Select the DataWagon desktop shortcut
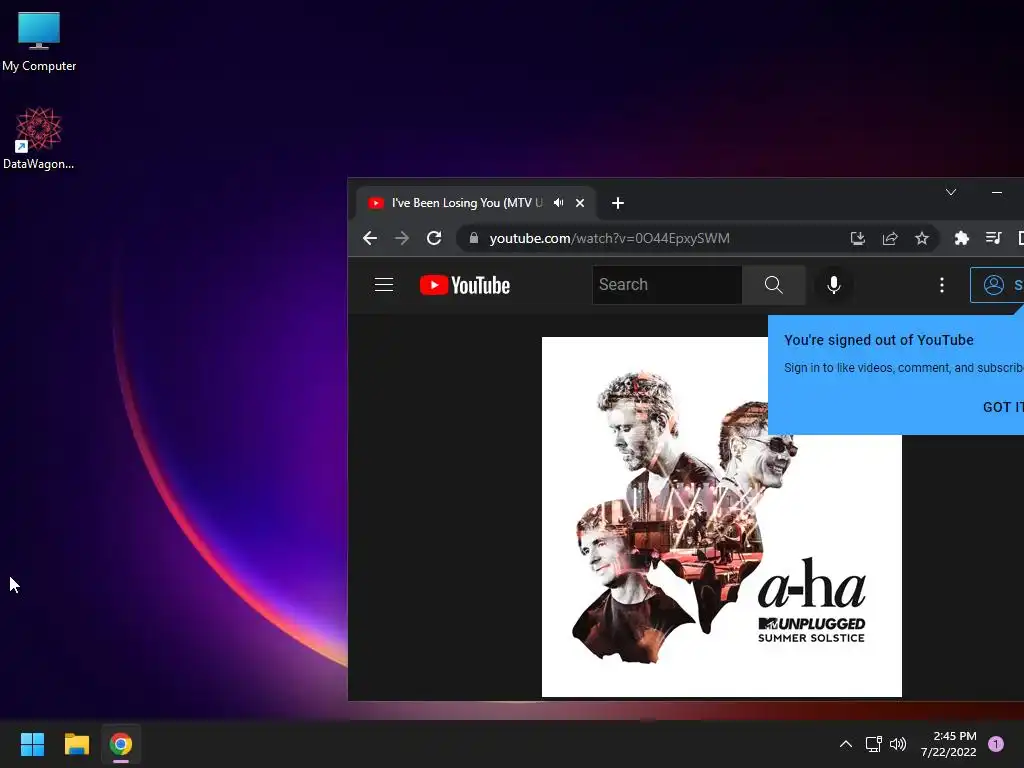The width and height of the screenshot is (1024, 768). [x=39, y=138]
